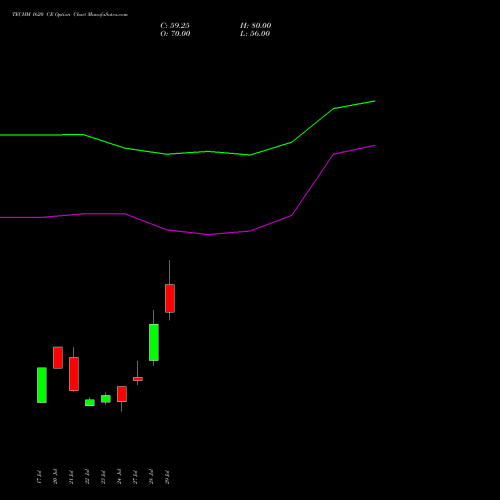Click the open value "O: 70.00"
Image resolution: width=500 pixels, height=500 pixels.
click(x=175, y=34)
